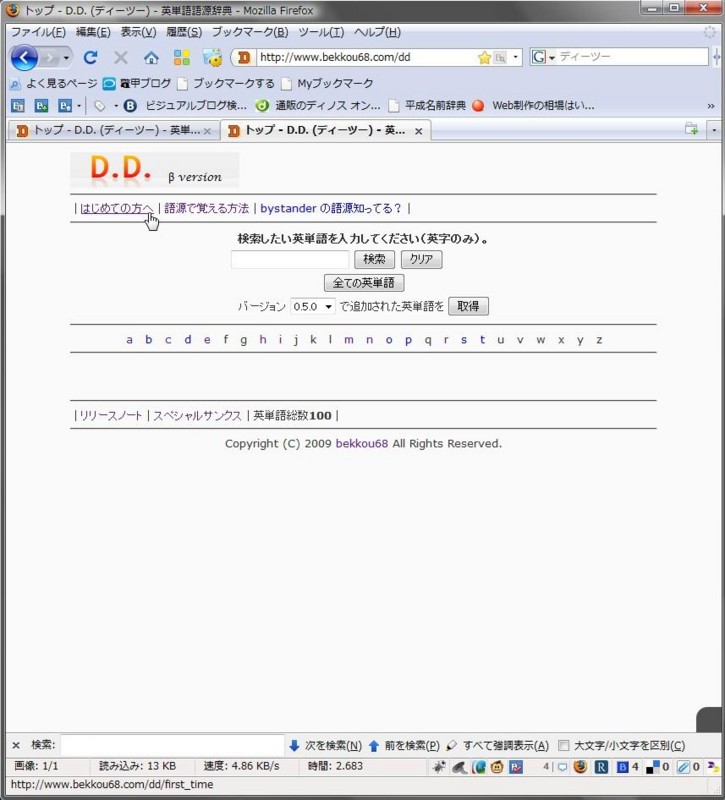Click the yellow duck picture toolbar icon
Screen dimensions: 725x800
pos(213,57)
